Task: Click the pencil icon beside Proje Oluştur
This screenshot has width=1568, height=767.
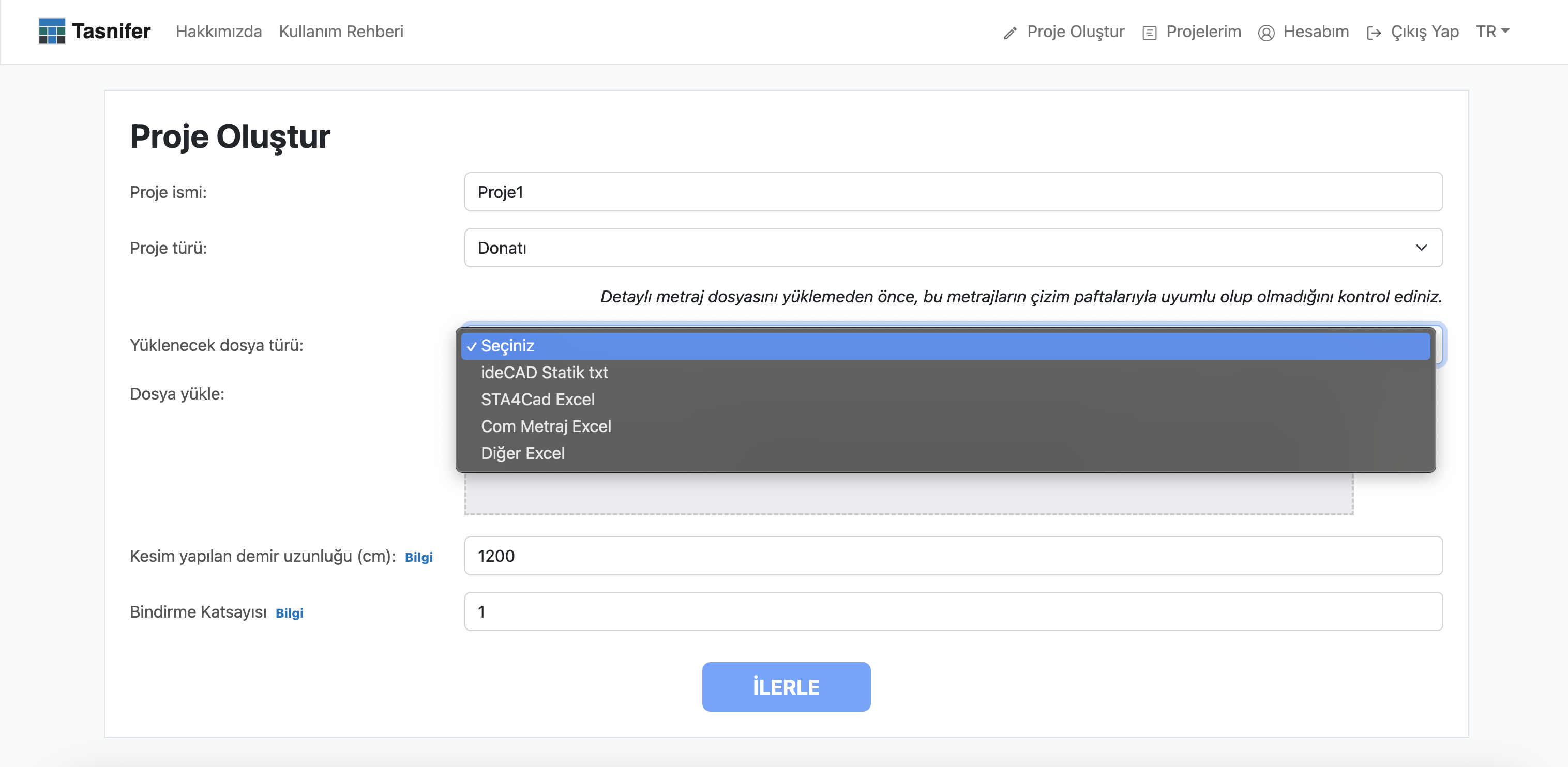Action: (x=1011, y=33)
